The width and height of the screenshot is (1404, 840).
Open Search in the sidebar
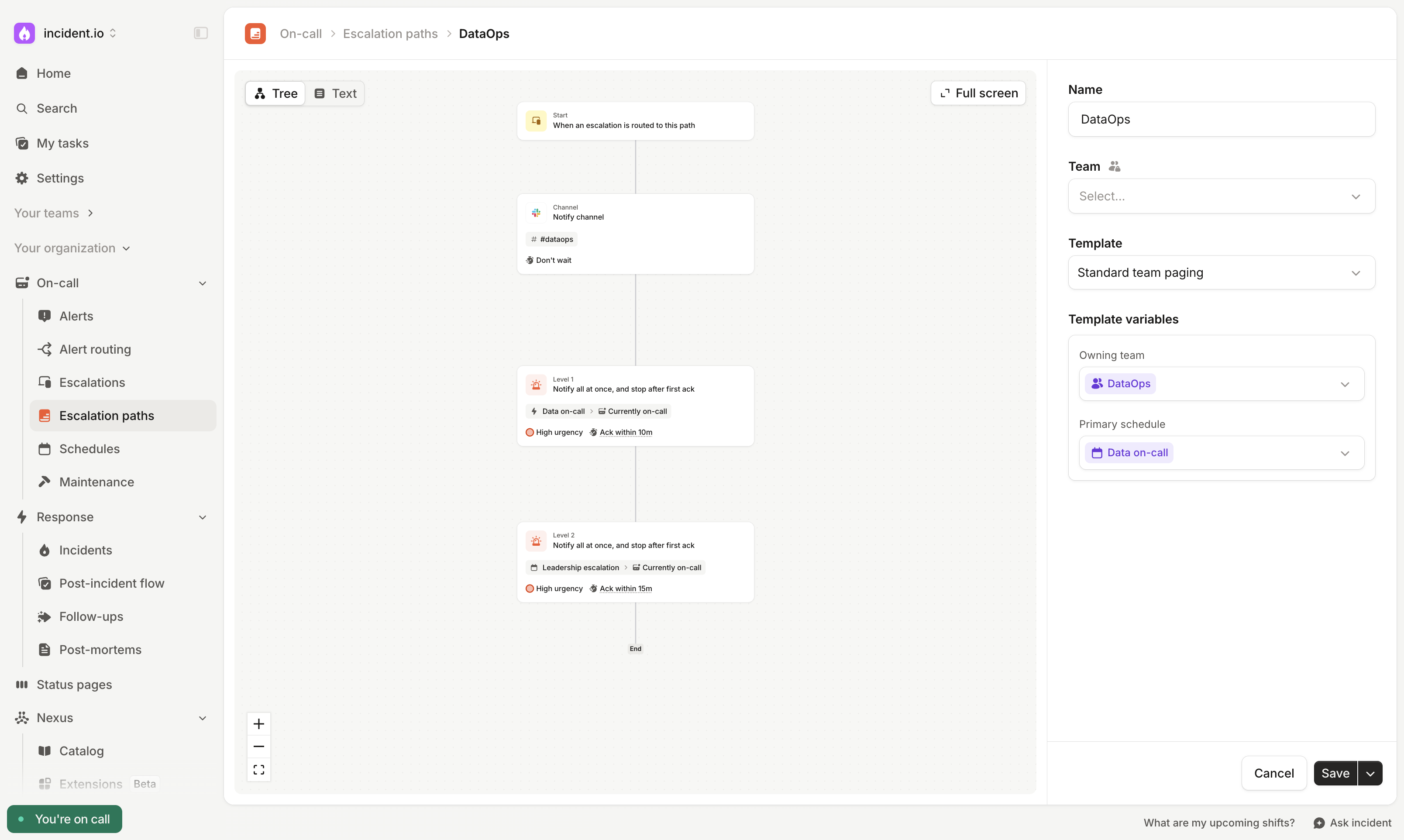coord(57,108)
